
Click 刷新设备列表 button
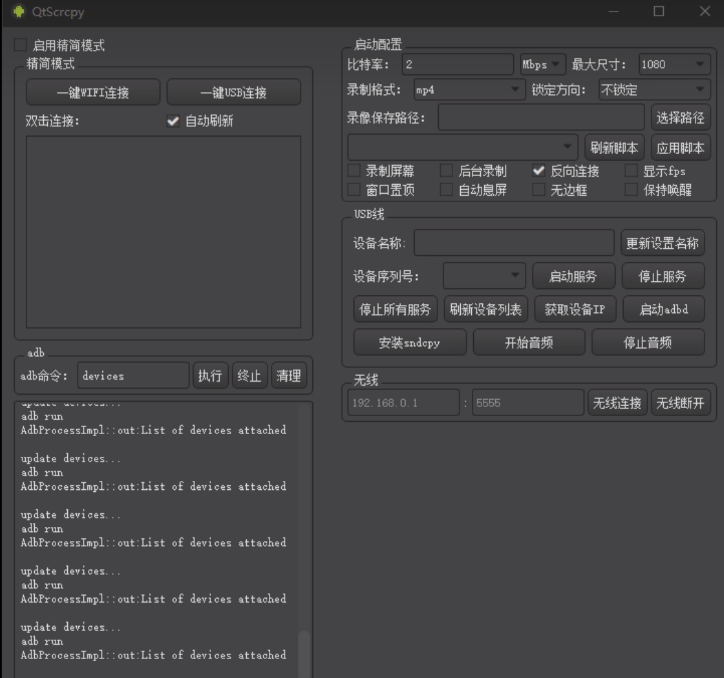(x=486, y=309)
